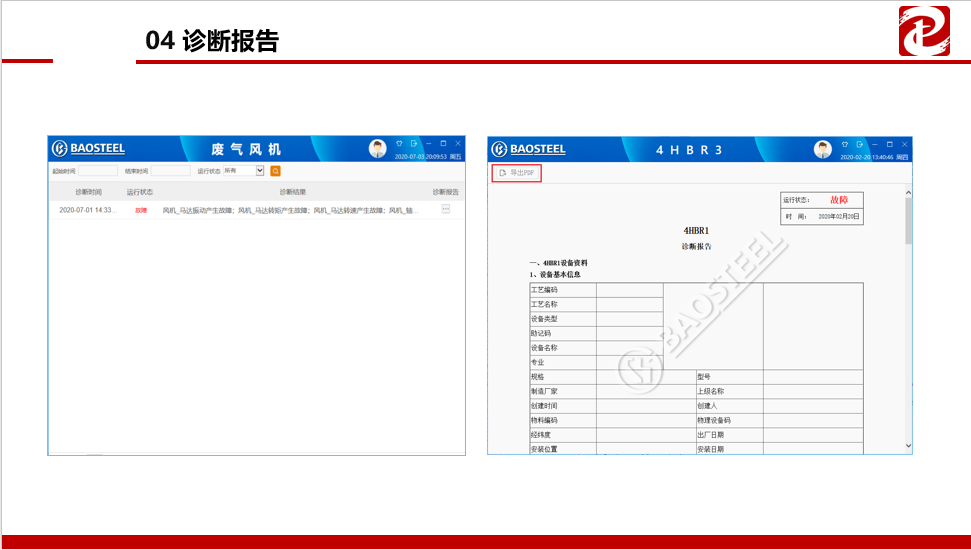971x550 pixels.
Task: Click the 诊断时间 column header
Action: click(88, 191)
